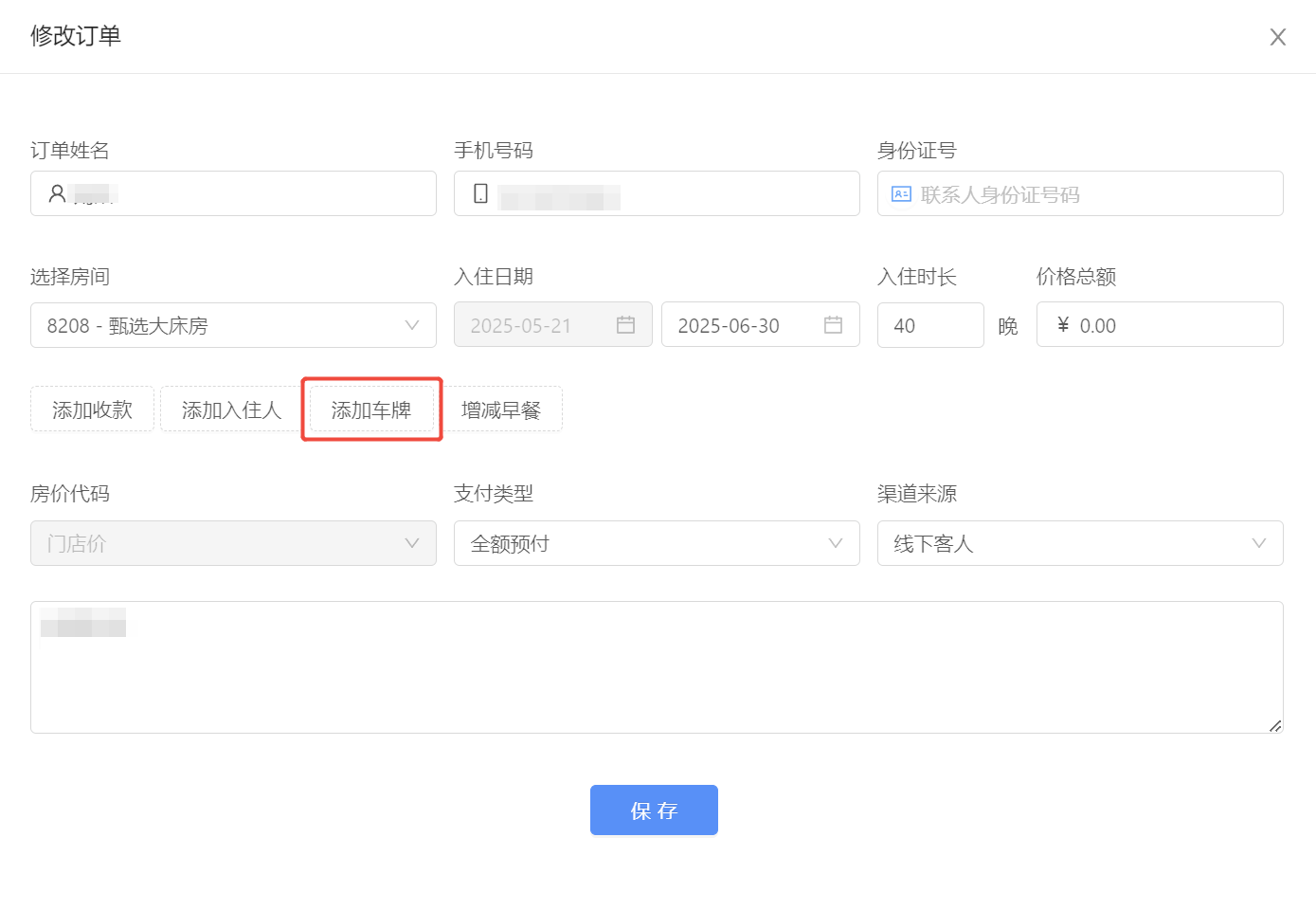Click the 晚 unit text
The image size is (1316, 910).
tap(1008, 326)
